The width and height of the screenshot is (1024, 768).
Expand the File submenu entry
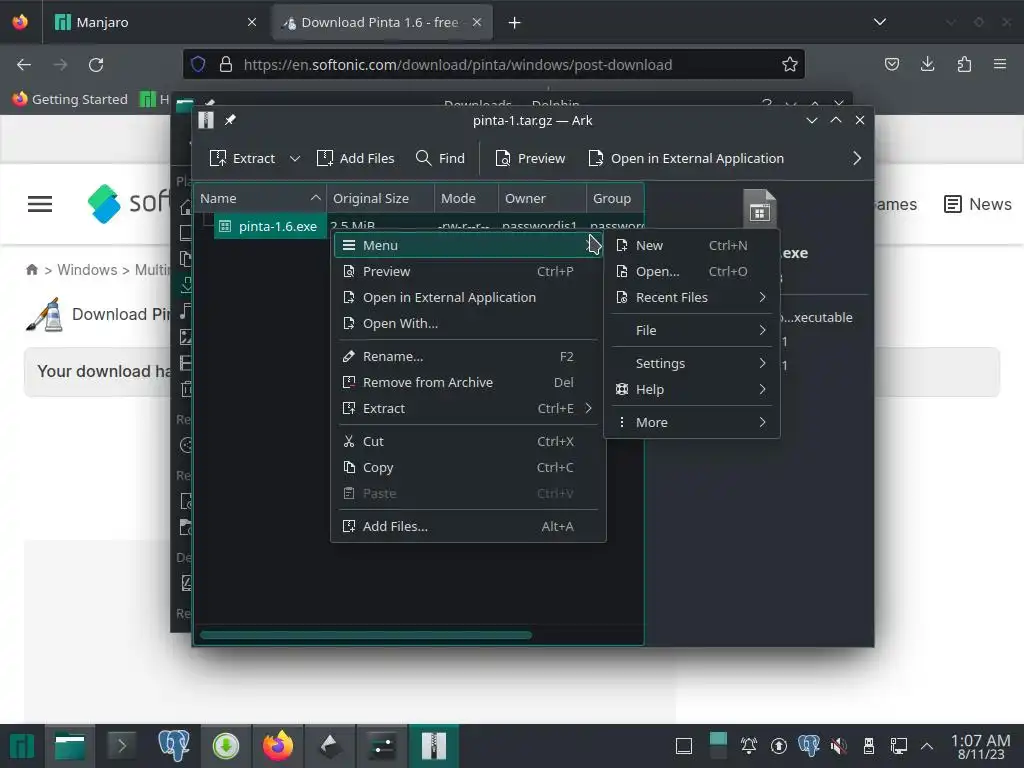tap(692, 330)
